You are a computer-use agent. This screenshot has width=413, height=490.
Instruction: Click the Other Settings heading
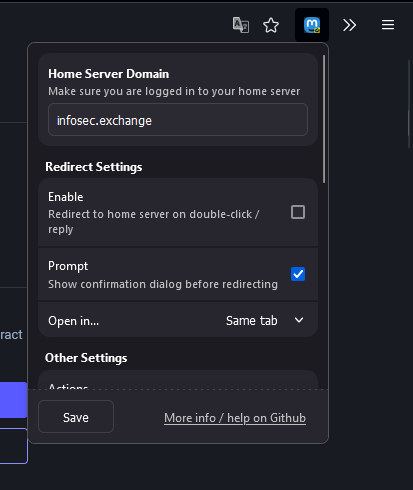[x=86, y=358]
